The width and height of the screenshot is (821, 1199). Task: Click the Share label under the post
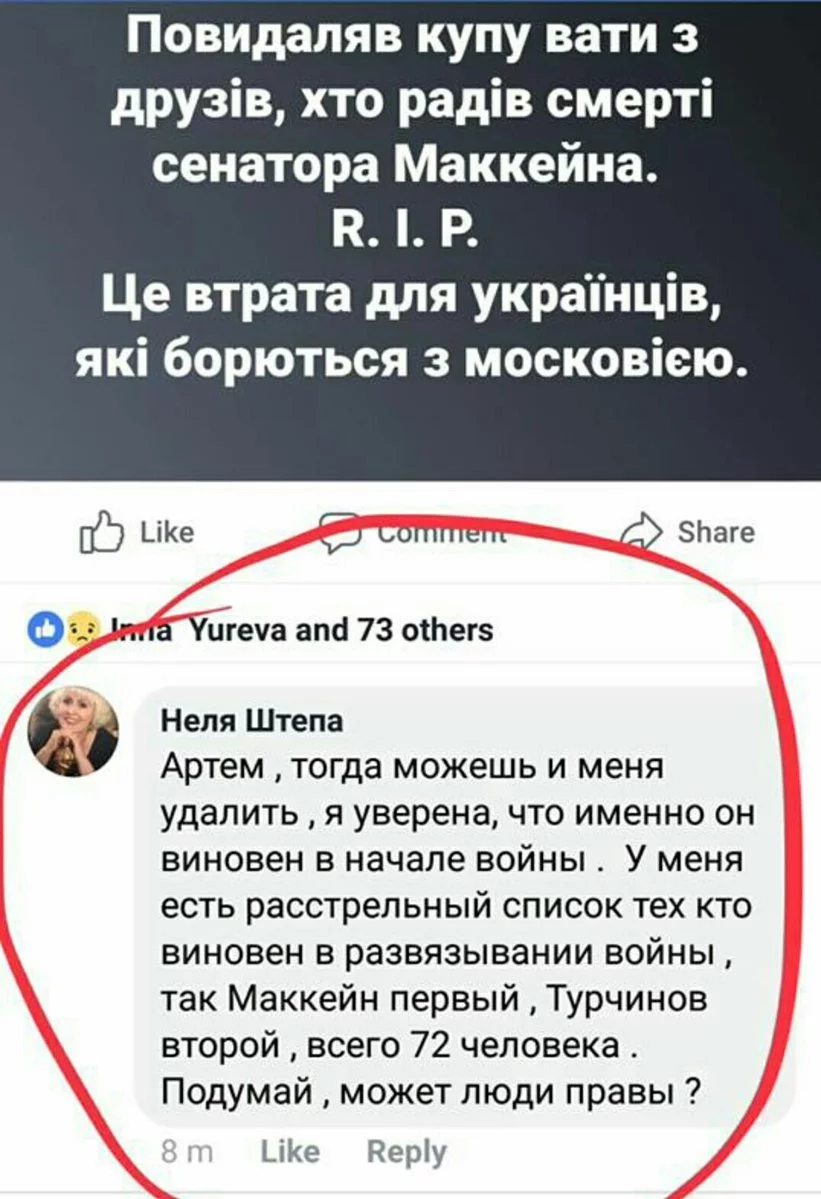point(716,531)
